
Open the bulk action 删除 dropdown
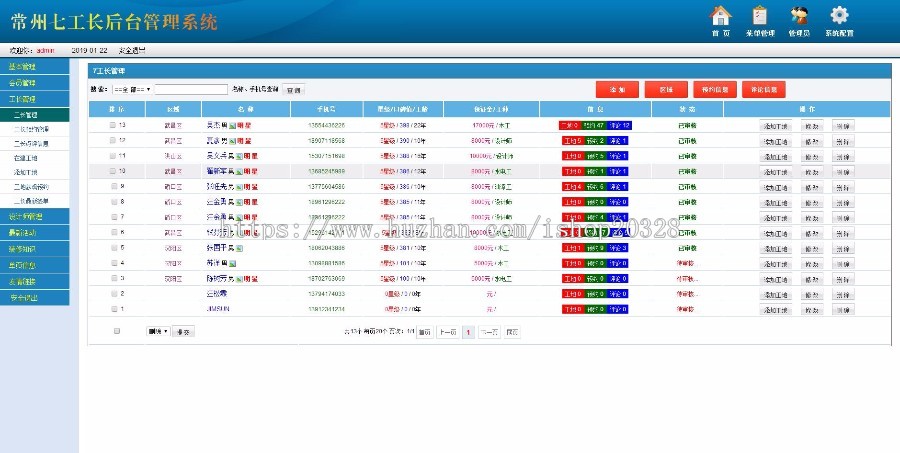(x=158, y=331)
